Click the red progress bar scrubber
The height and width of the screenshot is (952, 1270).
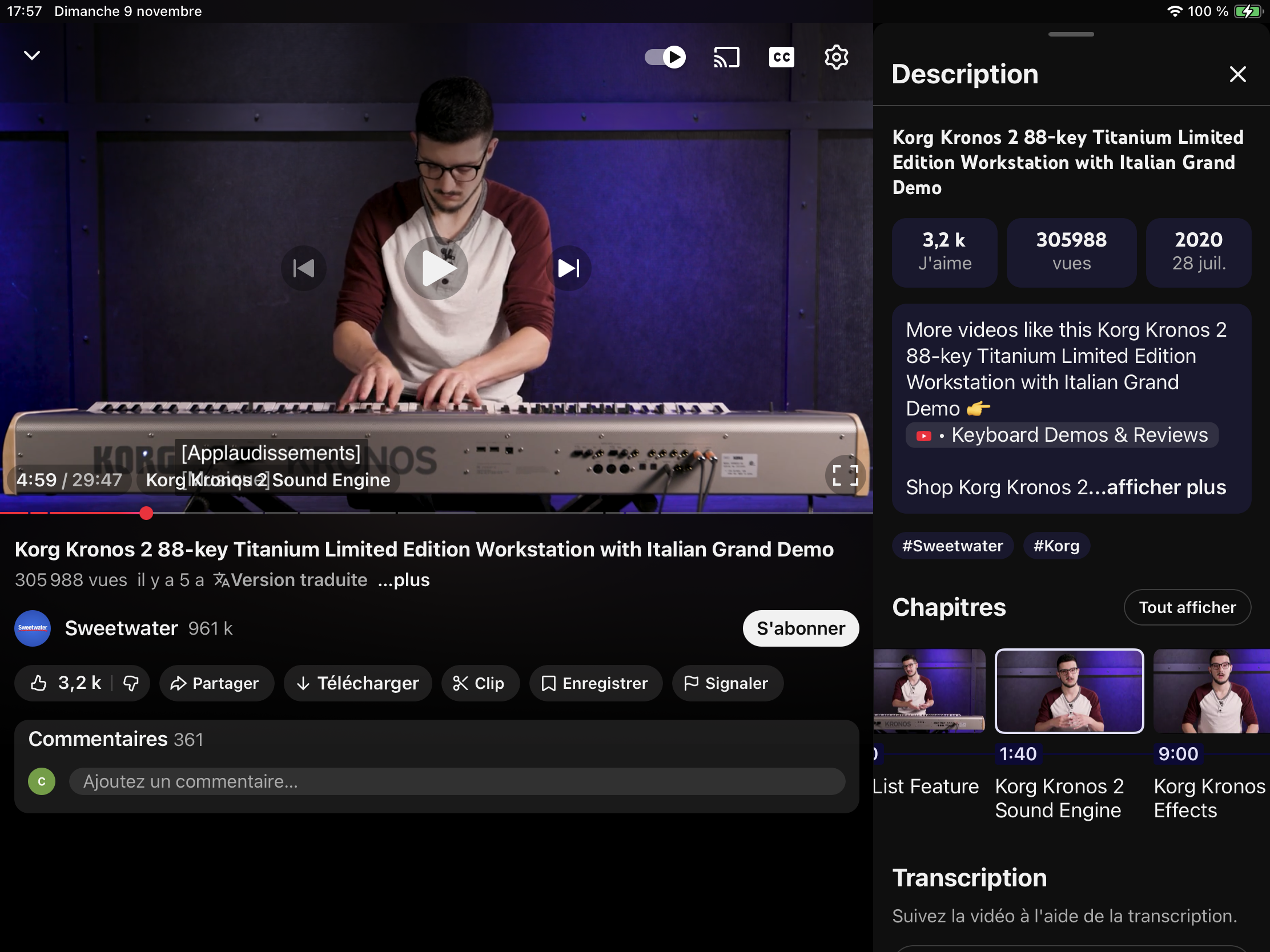146,513
